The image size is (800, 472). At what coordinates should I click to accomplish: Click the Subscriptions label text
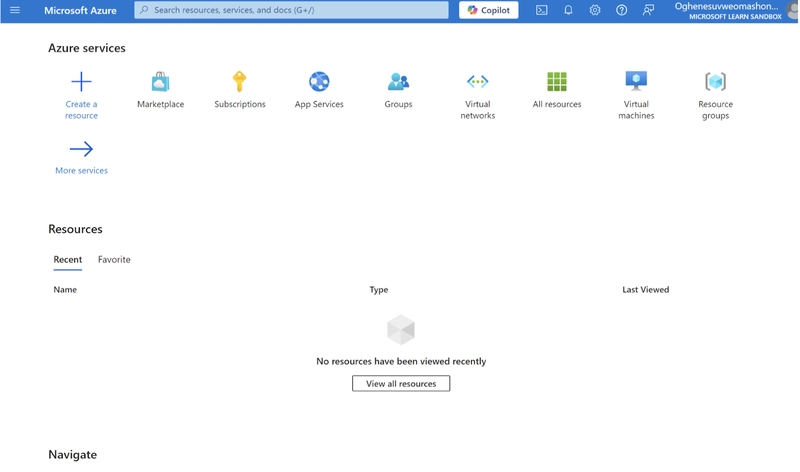pos(240,104)
